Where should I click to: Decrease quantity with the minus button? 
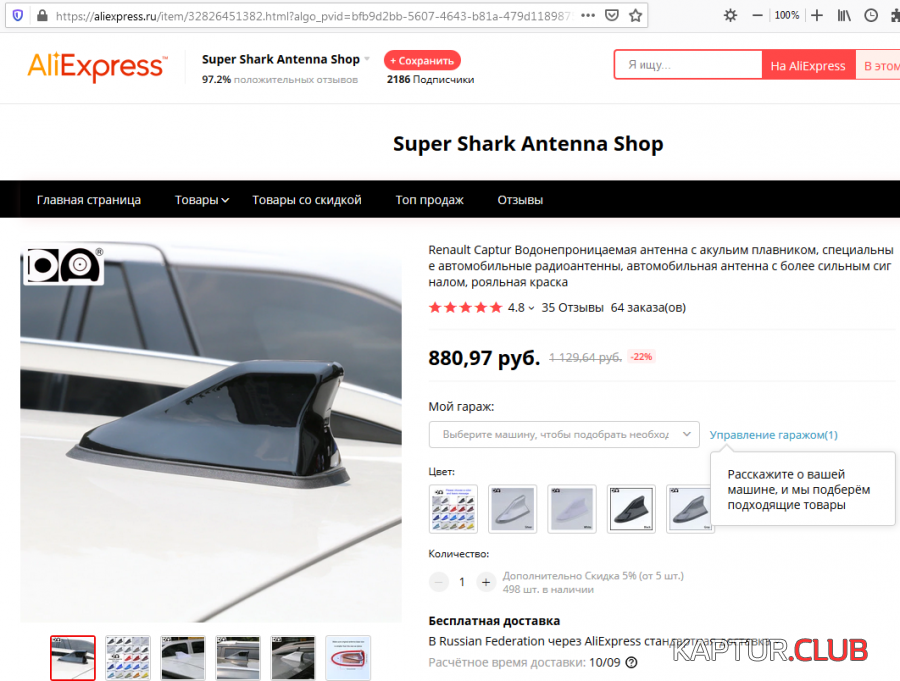(439, 582)
